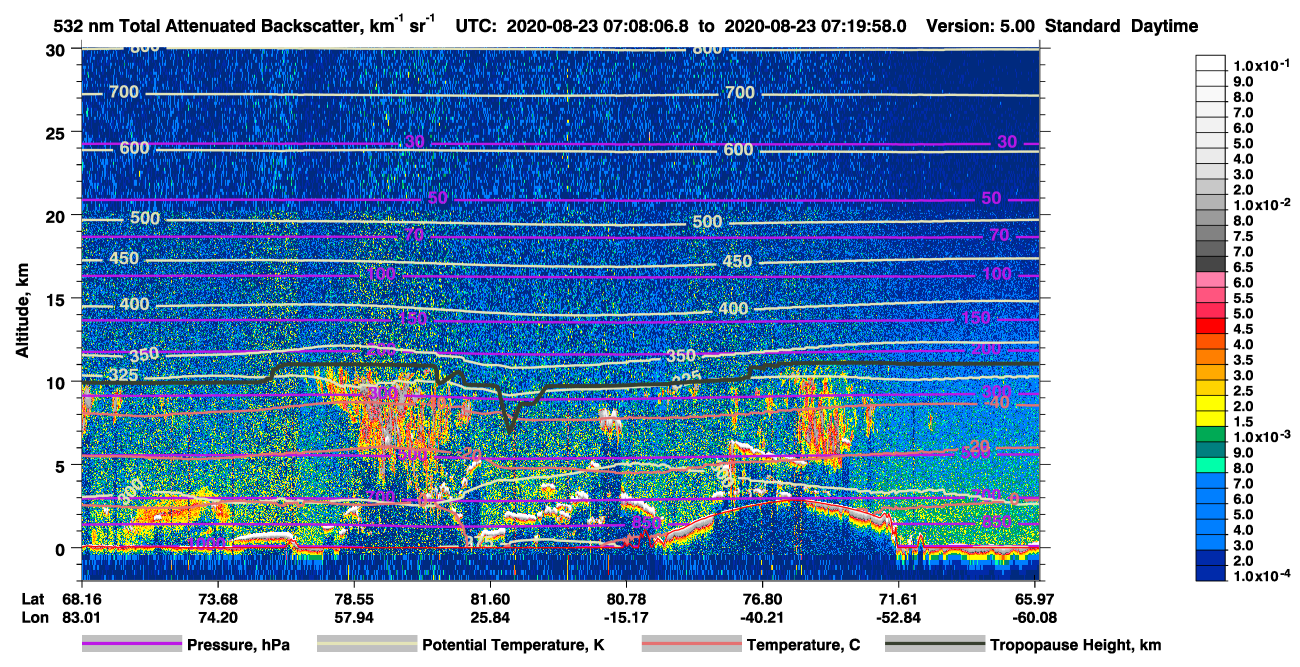Click the altitude tick label 0
Screen dimensions: 1300x667
(63, 548)
